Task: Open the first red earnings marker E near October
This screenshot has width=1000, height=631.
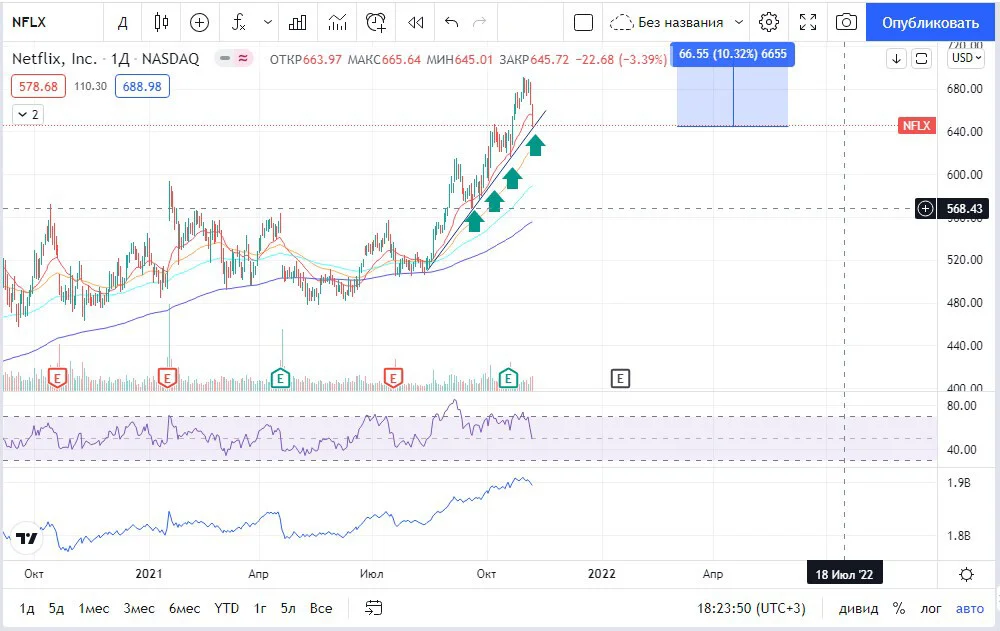Action: click(57, 378)
